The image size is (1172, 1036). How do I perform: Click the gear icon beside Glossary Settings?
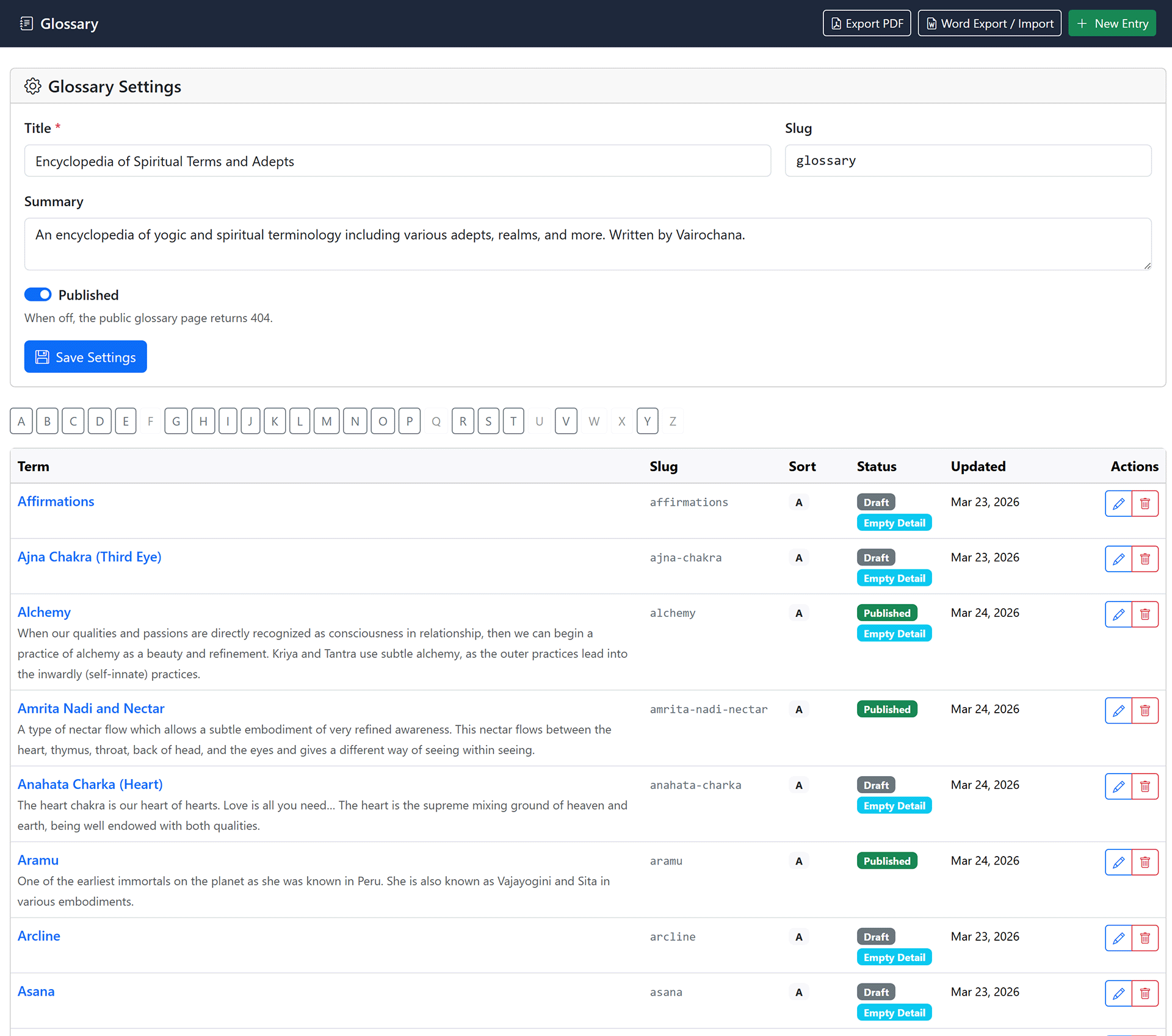pos(33,86)
